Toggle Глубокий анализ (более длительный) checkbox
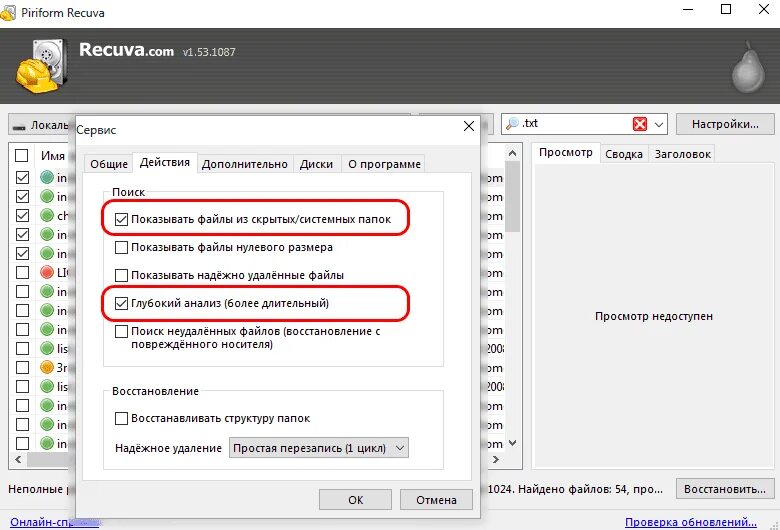Viewport: 780px width, 530px height. 121,303
